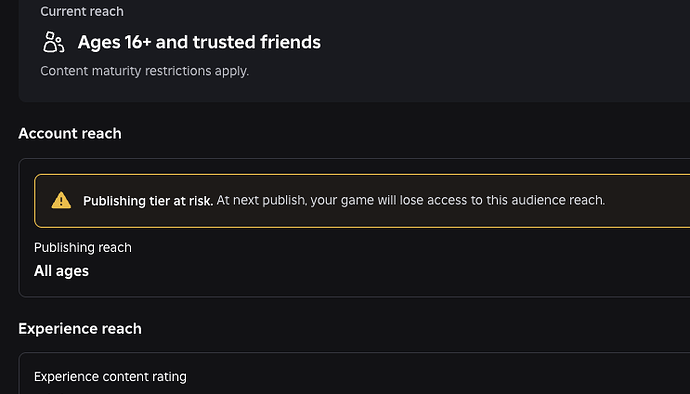Click the Experience content rating label
This screenshot has height=394, width=690.
click(110, 377)
